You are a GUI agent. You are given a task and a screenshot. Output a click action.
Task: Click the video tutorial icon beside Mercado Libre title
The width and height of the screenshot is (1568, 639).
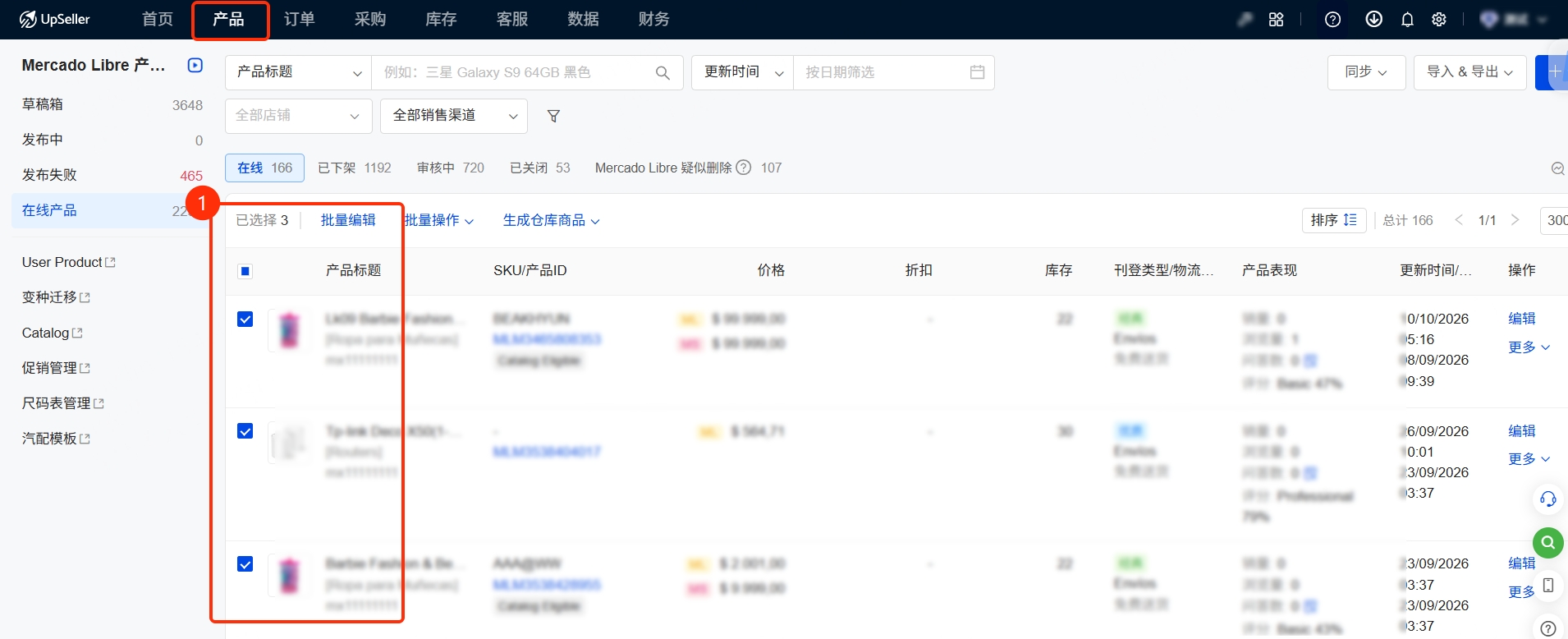coord(195,65)
